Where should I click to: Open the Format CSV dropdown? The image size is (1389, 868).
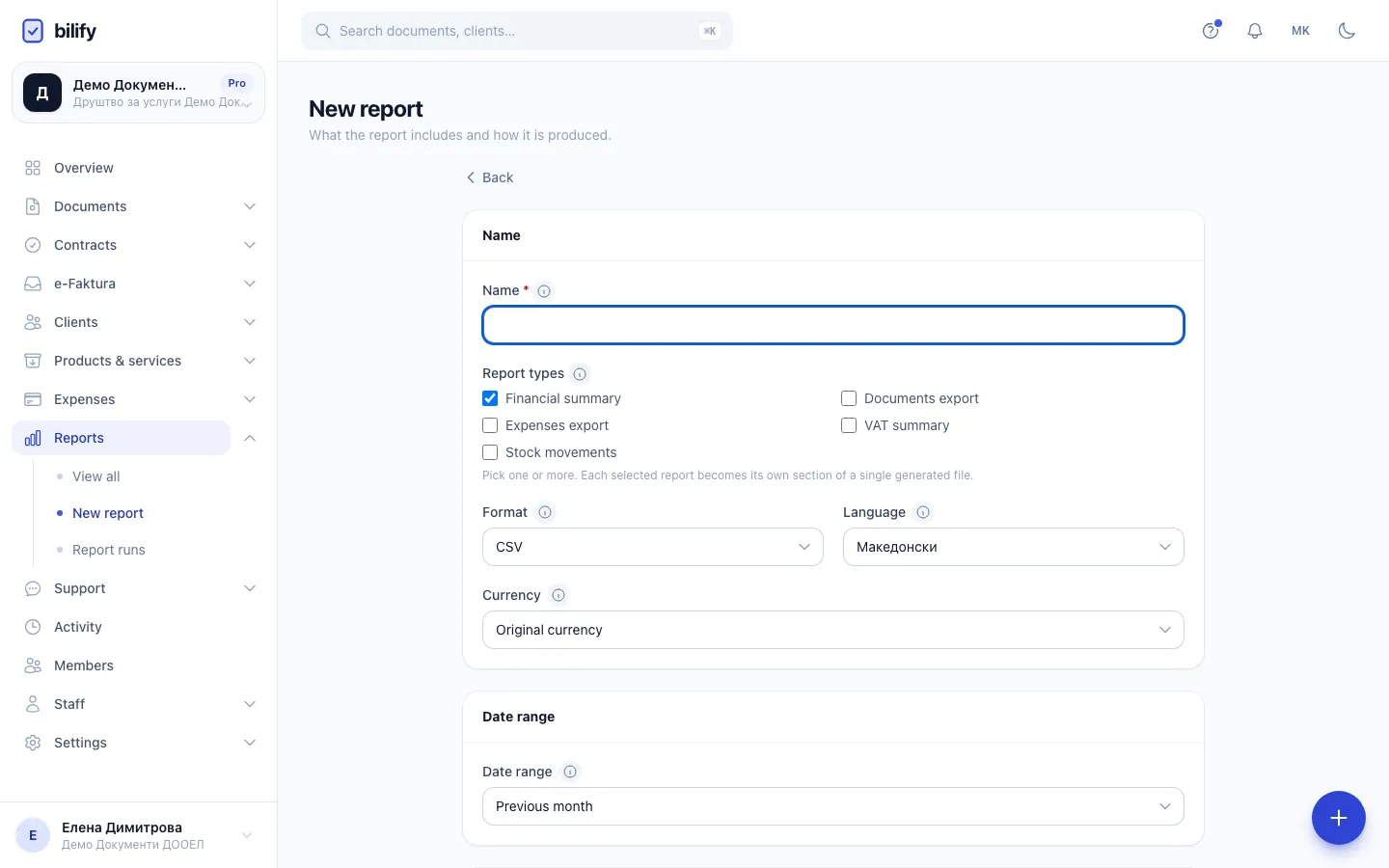653,547
